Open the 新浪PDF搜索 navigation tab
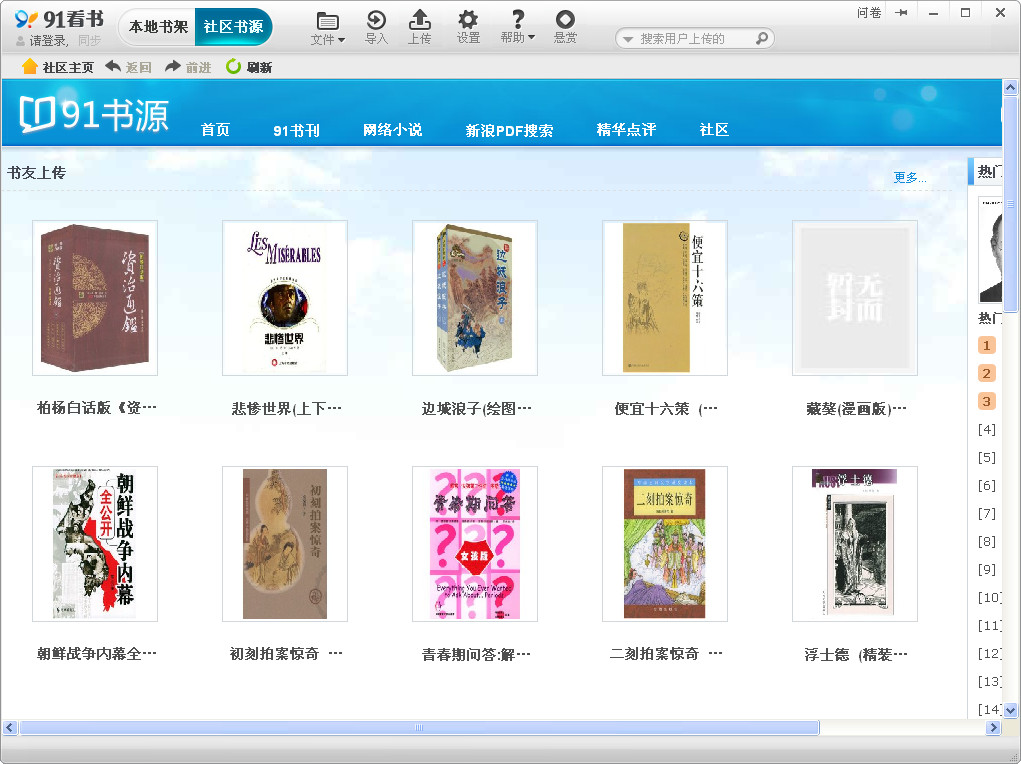 pos(509,130)
